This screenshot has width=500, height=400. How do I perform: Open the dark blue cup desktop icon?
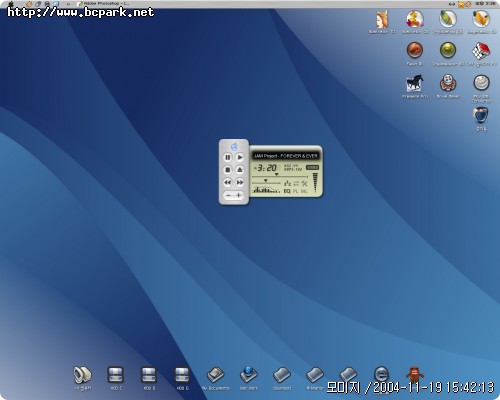pyautogui.click(x=482, y=119)
